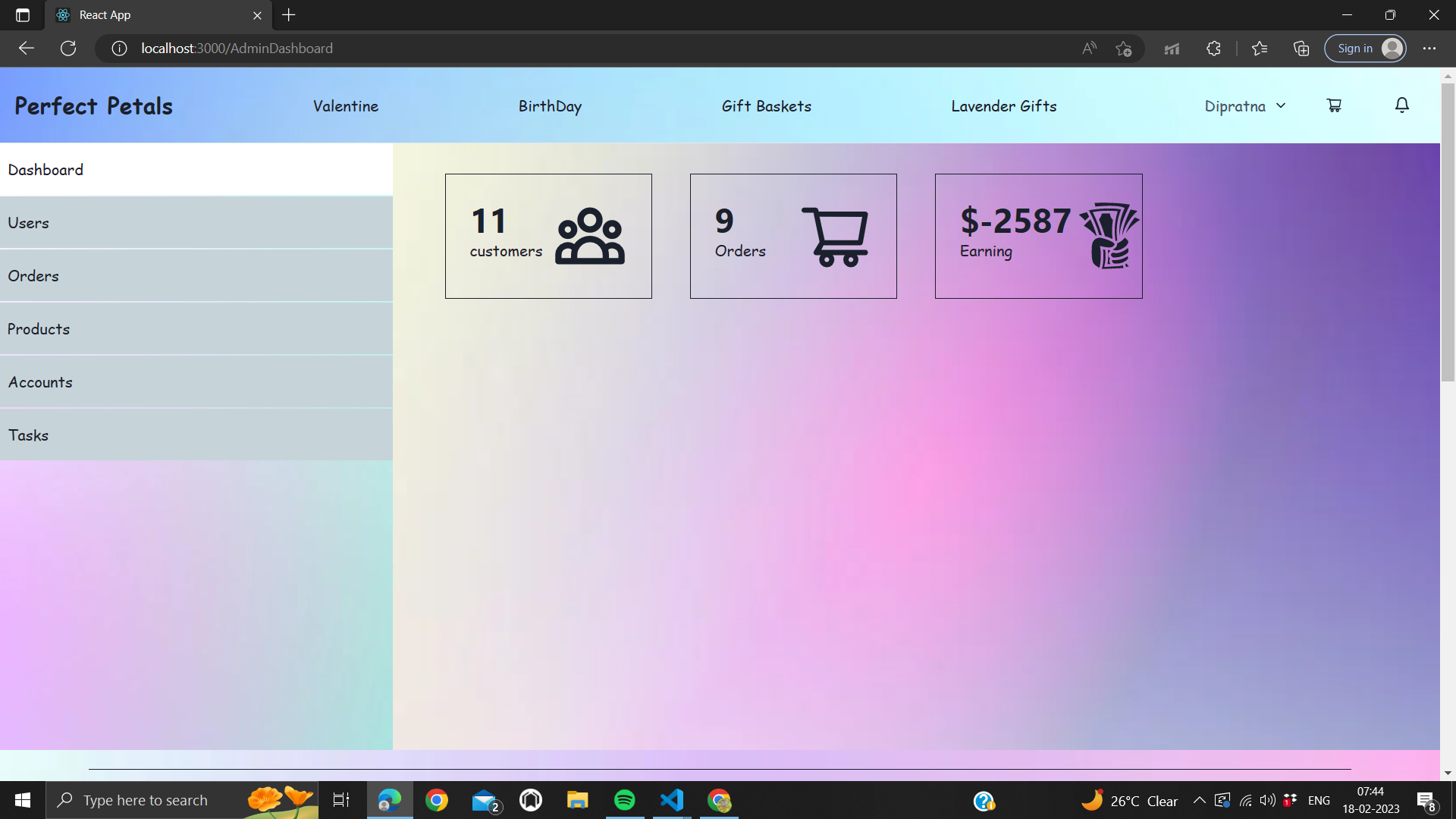Click the Read aloud icon

tap(1089, 49)
